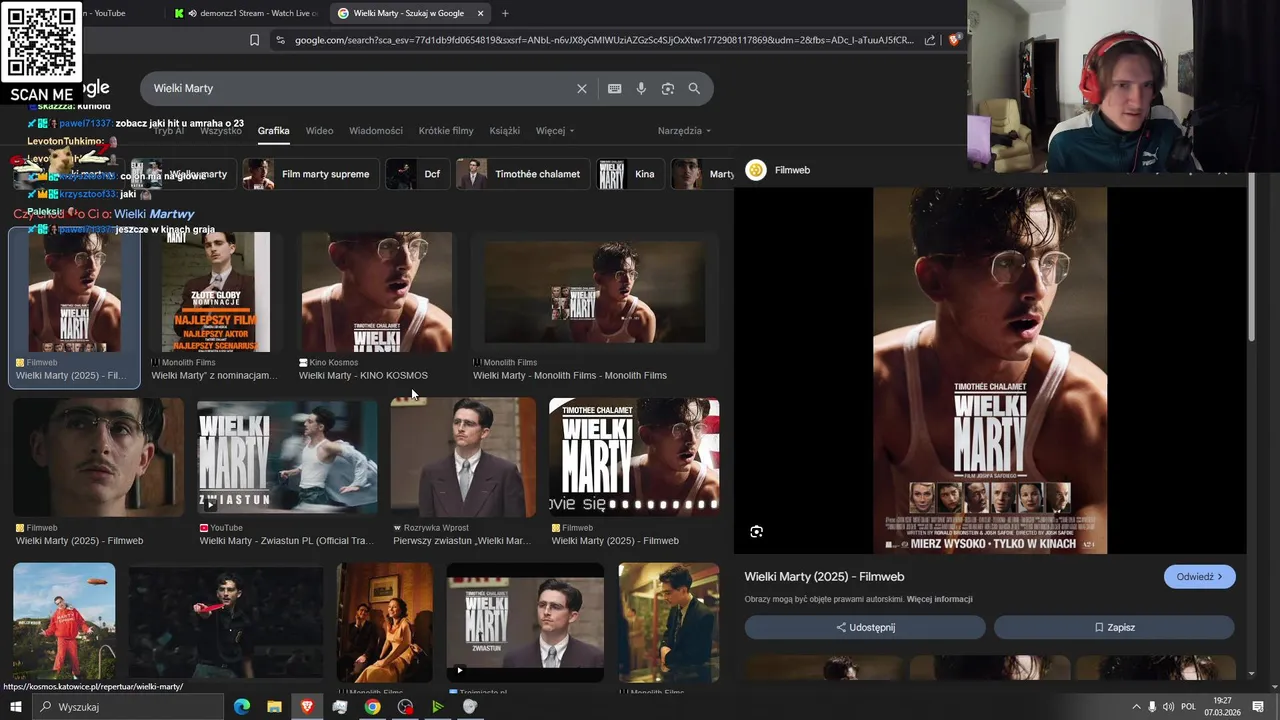The width and height of the screenshot is (1280, 720).
Task: Show hidden system tray icons
Action: [1136, 707]
